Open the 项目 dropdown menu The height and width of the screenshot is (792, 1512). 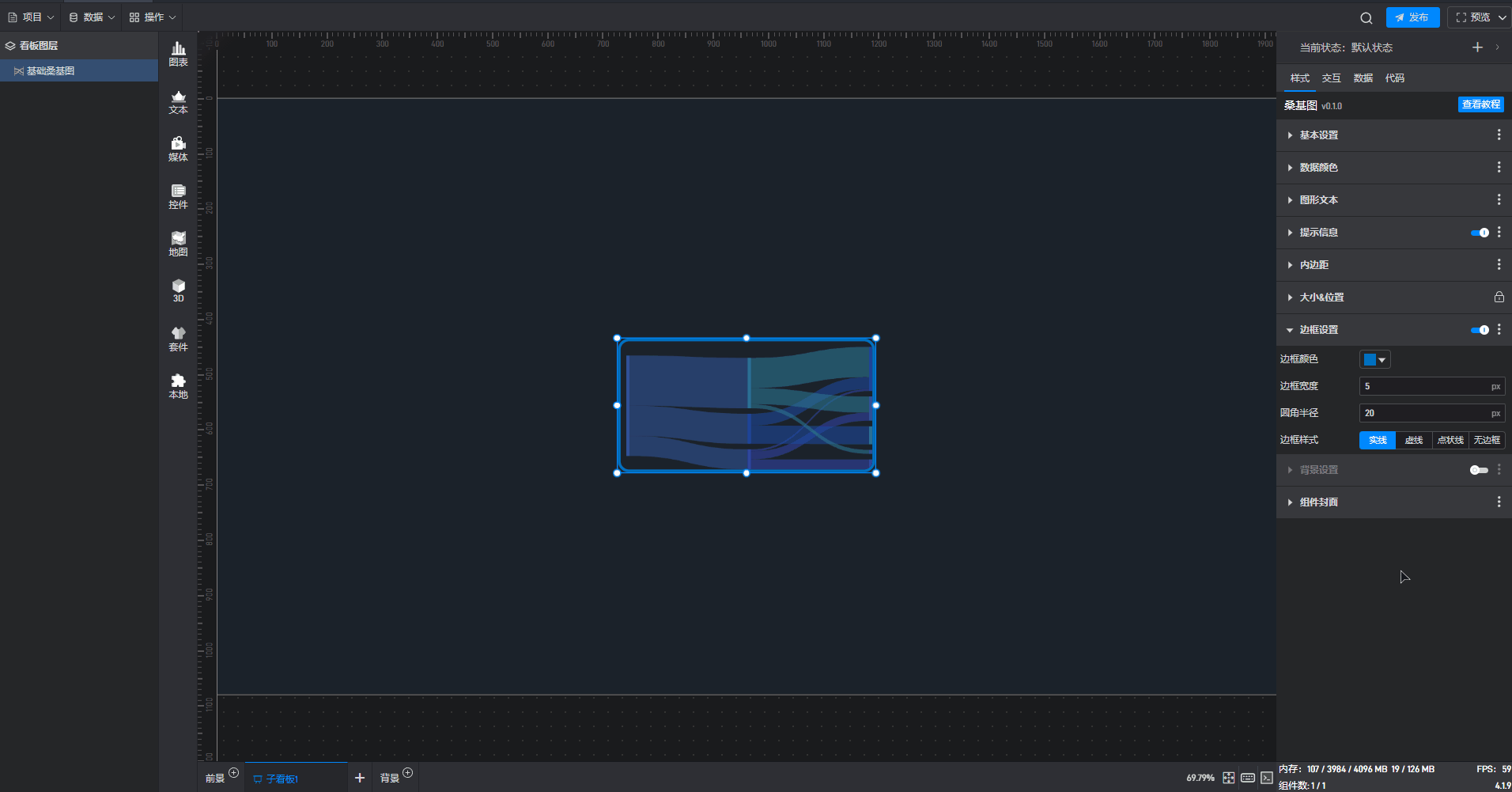(32, 17)
